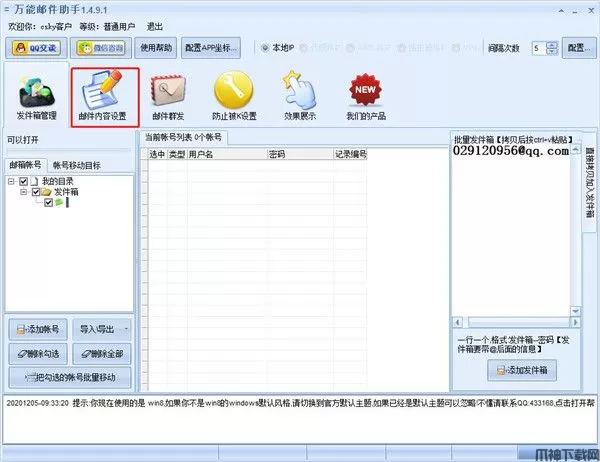Click the 删除全部 delete all button
600x462 pixels.
pos(102,354)
